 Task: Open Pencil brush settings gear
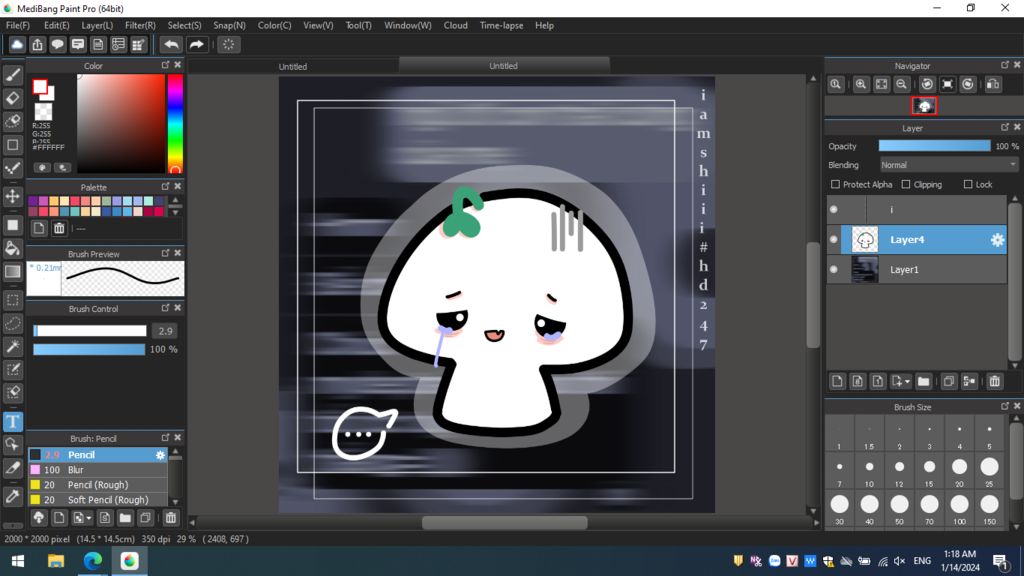tap(160, 455)
